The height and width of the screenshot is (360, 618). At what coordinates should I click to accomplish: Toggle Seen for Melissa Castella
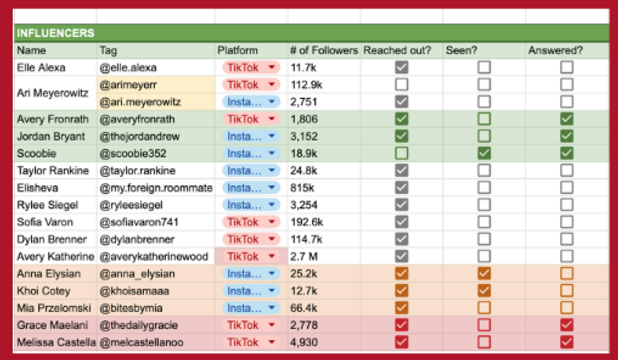pyautogui.click(x=484, y=342)
